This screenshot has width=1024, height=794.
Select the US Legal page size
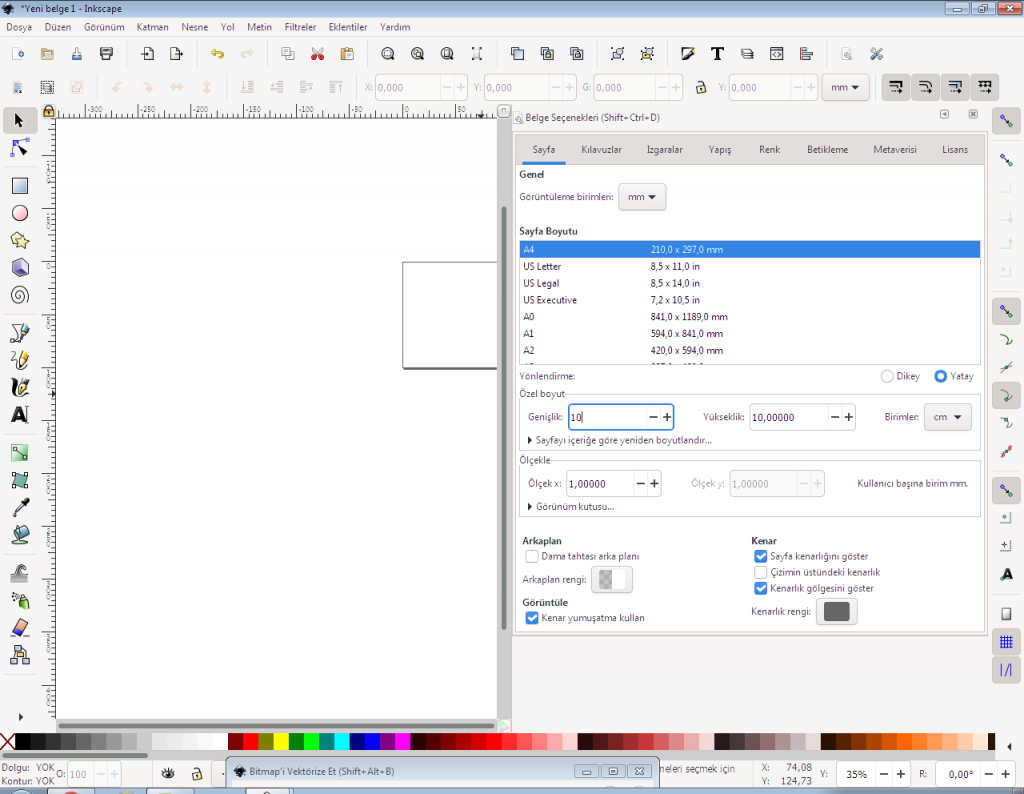[x=750, y=283]
